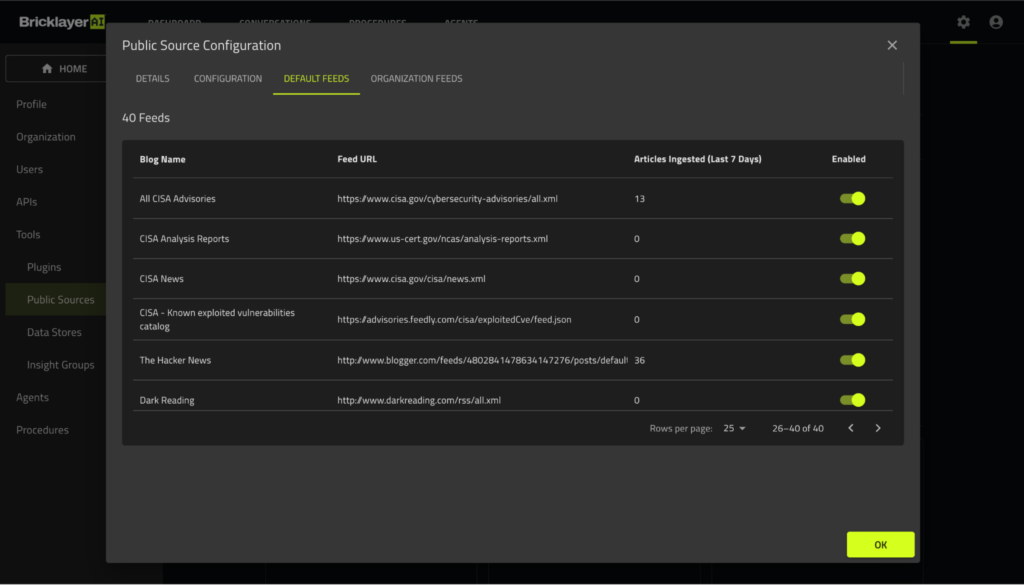Open Data Stores in the sidebar
Image resolution: width=1024 pixels, height=585 pixels.
[x=54, y=332]
